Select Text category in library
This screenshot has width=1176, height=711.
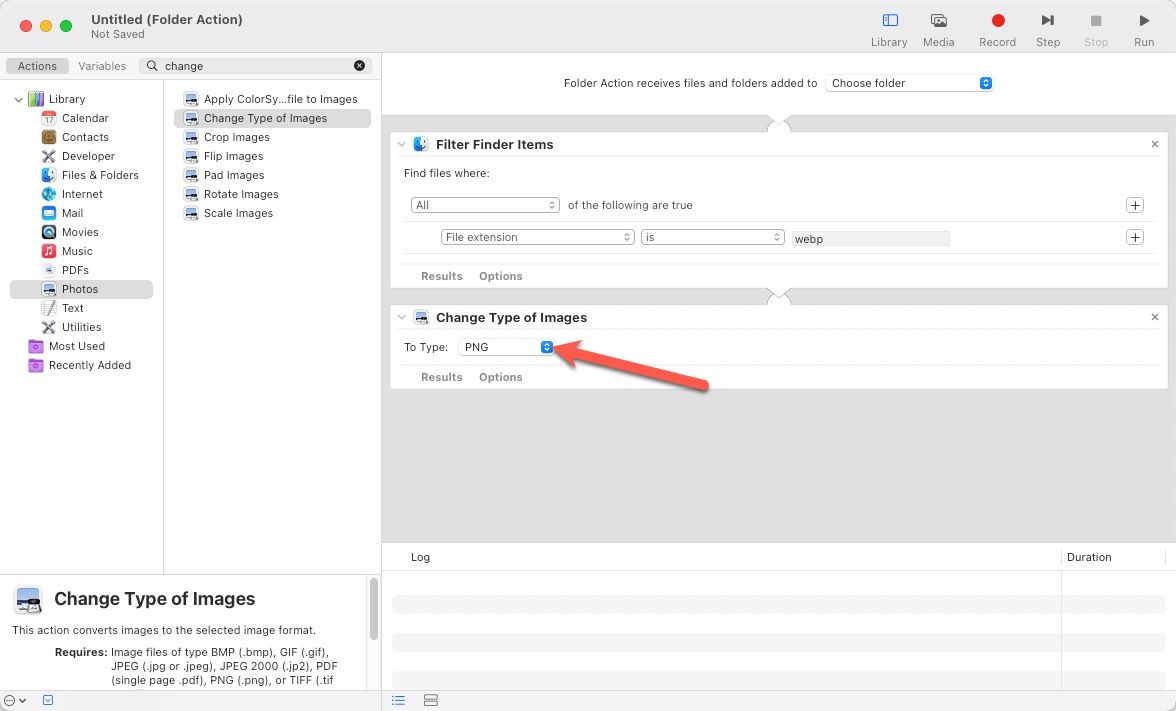72,308
